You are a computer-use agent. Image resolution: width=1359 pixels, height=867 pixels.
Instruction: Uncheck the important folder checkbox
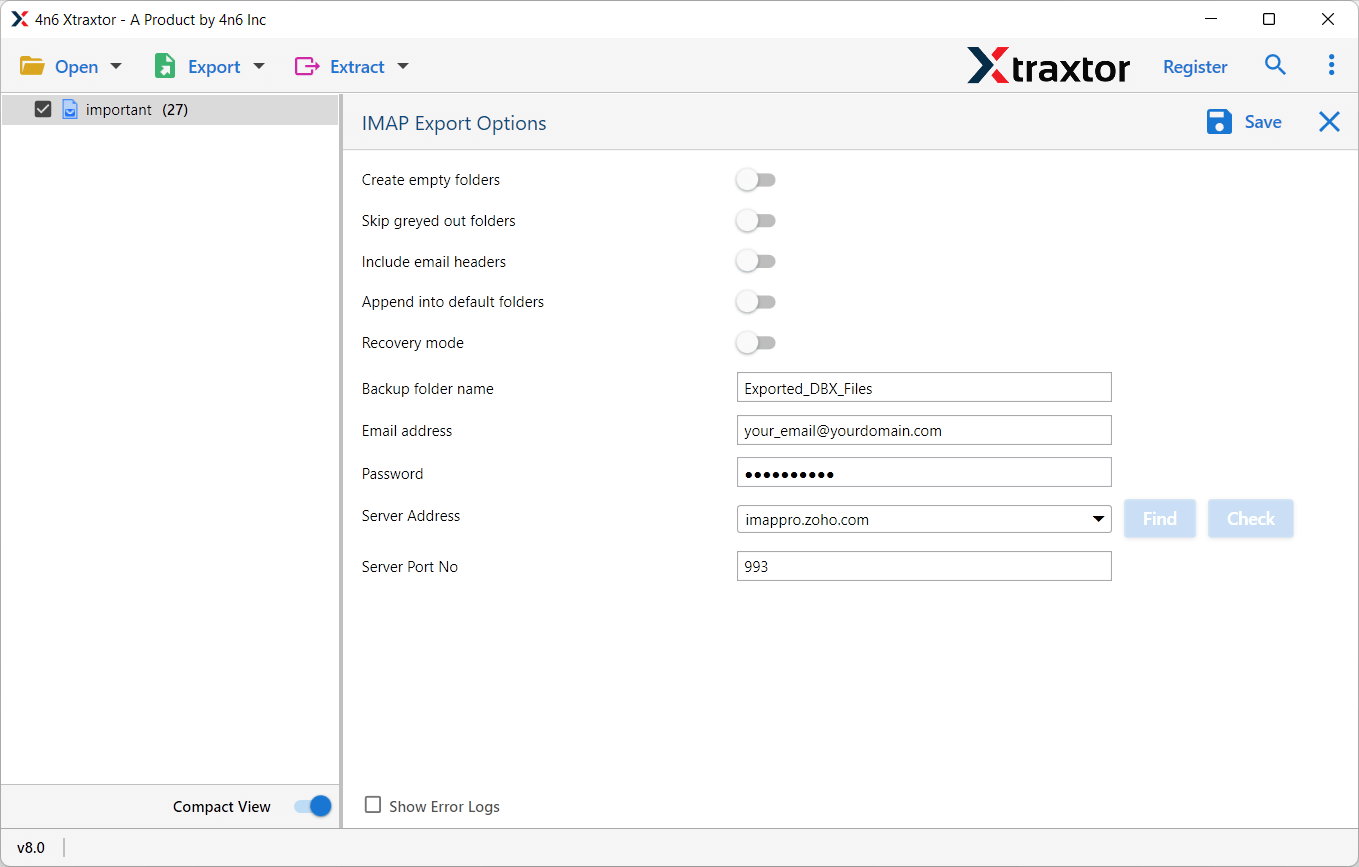point(43,109)
